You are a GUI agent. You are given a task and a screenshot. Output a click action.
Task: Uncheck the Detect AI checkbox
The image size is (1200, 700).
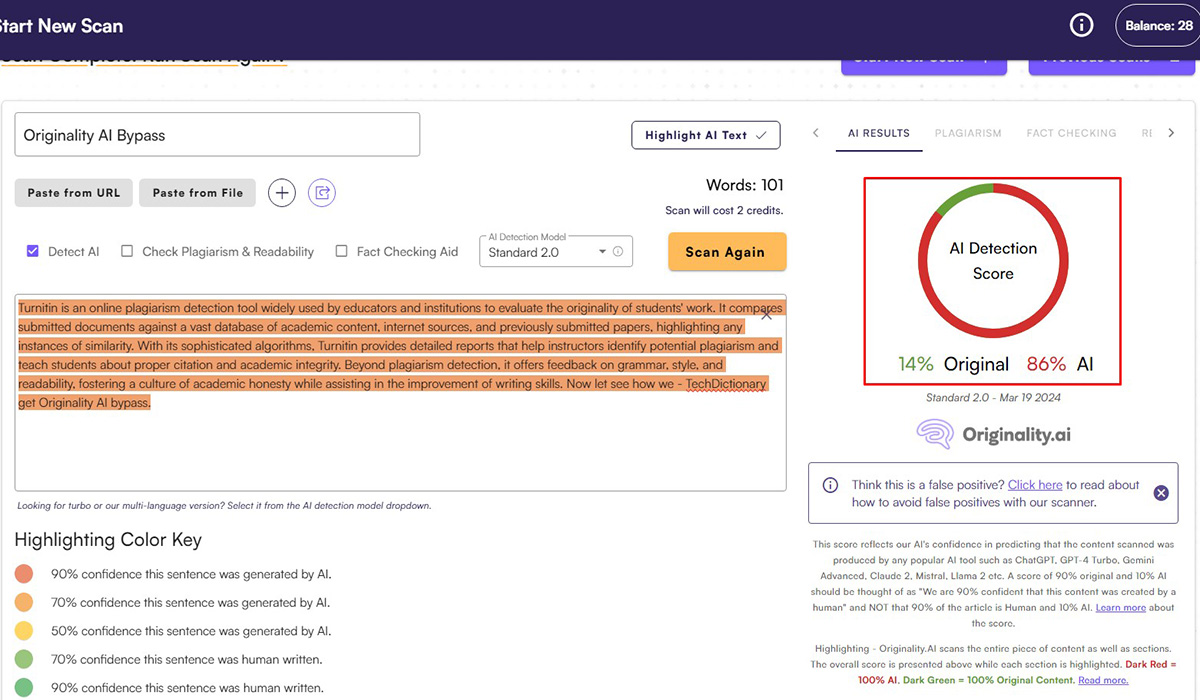coord(32,252)
